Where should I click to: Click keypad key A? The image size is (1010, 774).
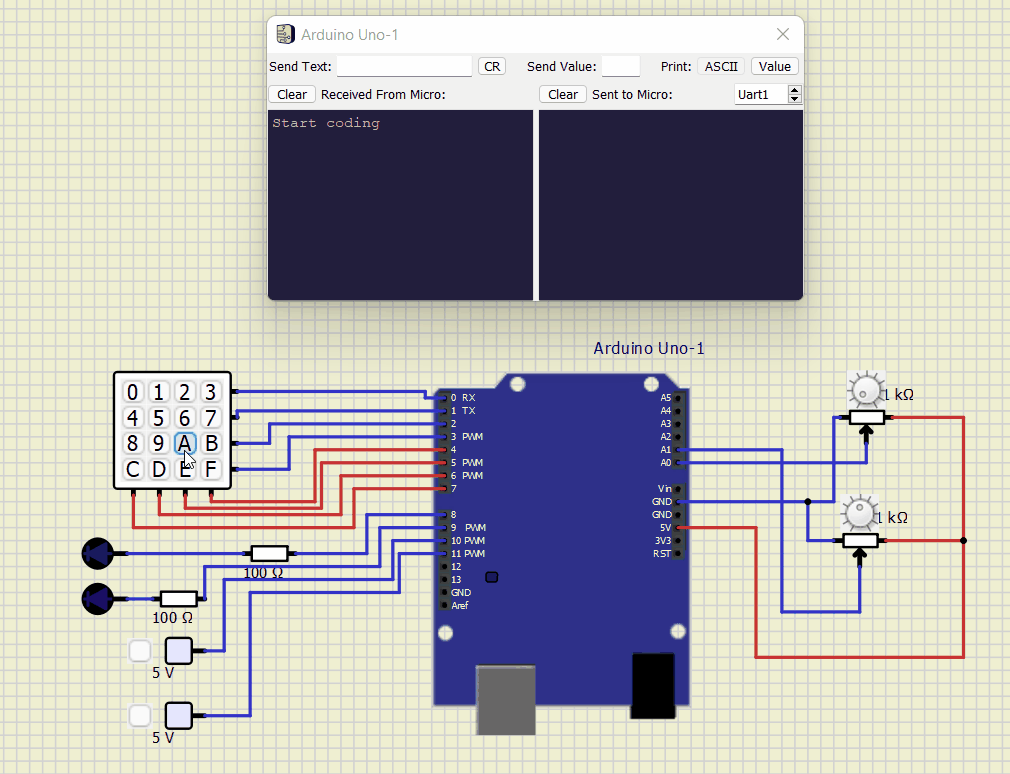[x=185, y=444]
